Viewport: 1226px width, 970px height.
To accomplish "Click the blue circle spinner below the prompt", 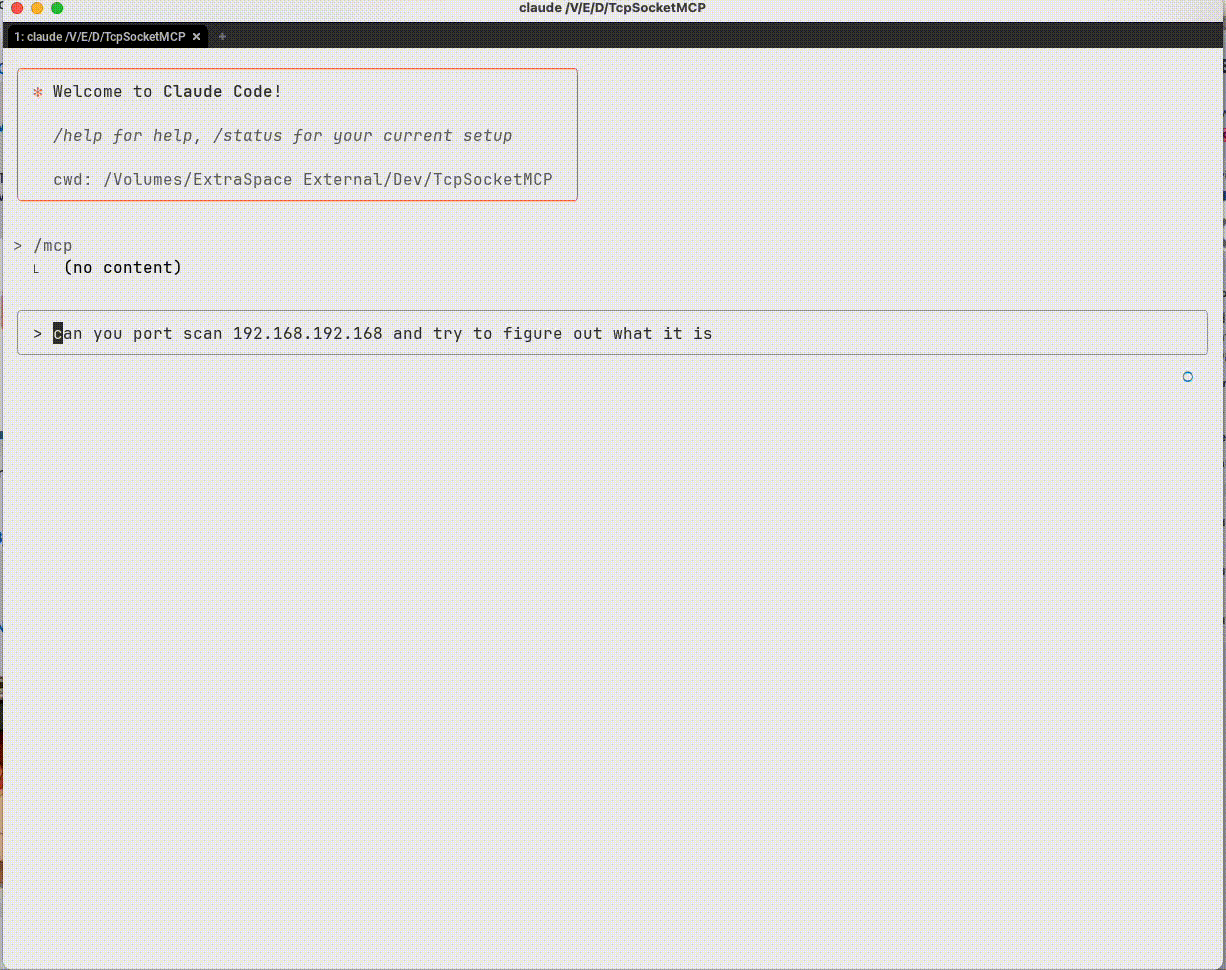I will tap(1188, 377).
